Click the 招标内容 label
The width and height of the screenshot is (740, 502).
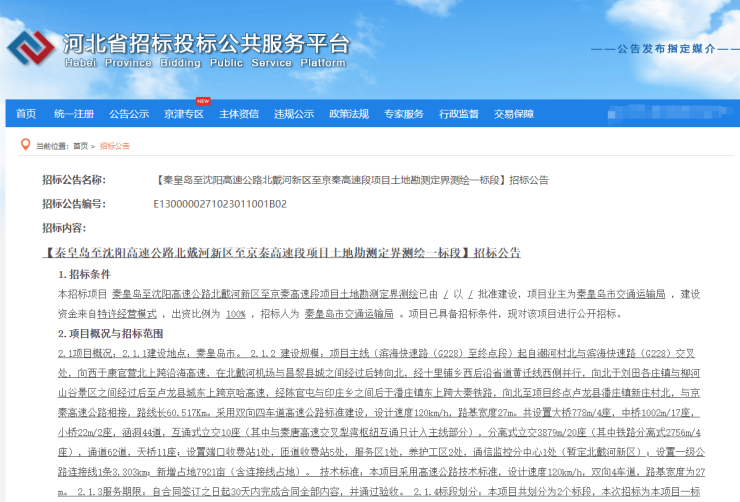[x=64, y=228]
